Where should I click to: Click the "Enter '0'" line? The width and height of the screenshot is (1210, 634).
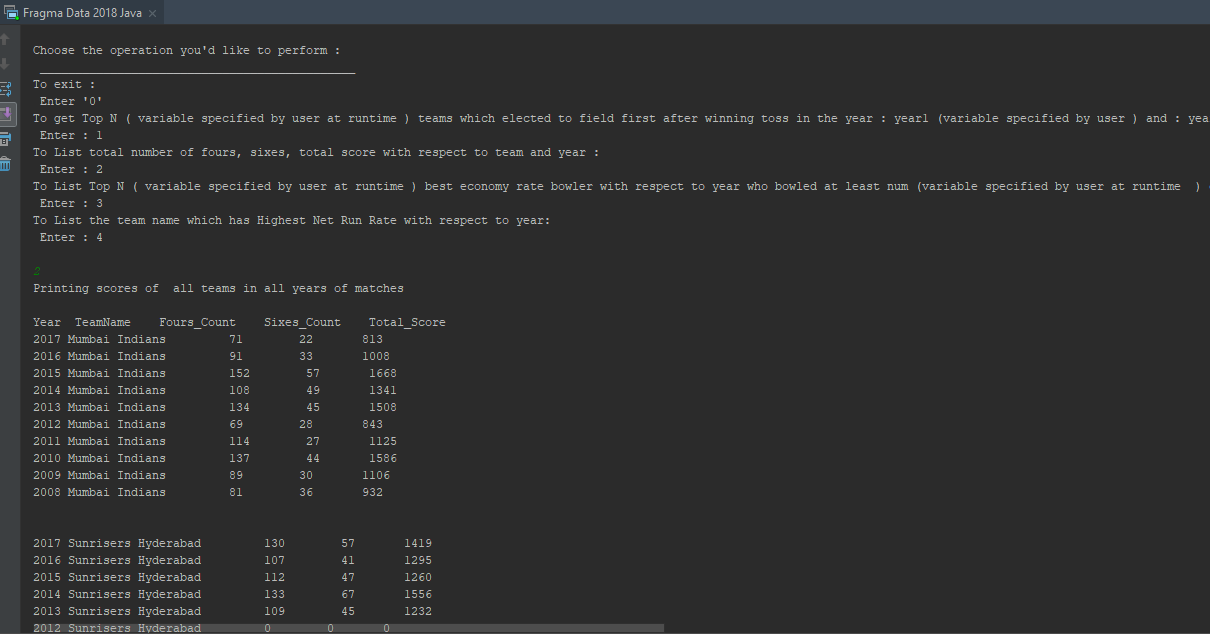click(x=71, y=101)
